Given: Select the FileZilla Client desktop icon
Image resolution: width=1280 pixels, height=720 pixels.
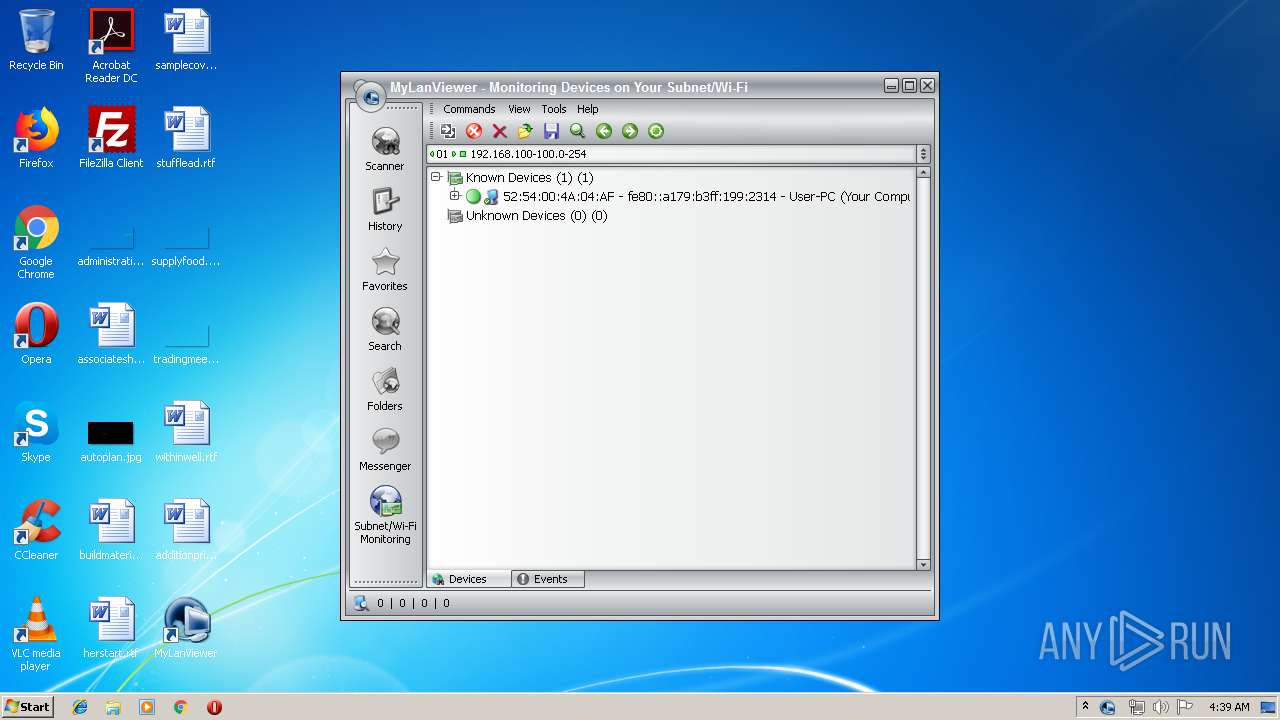Looking at the screenshot, I should point(111,138).
